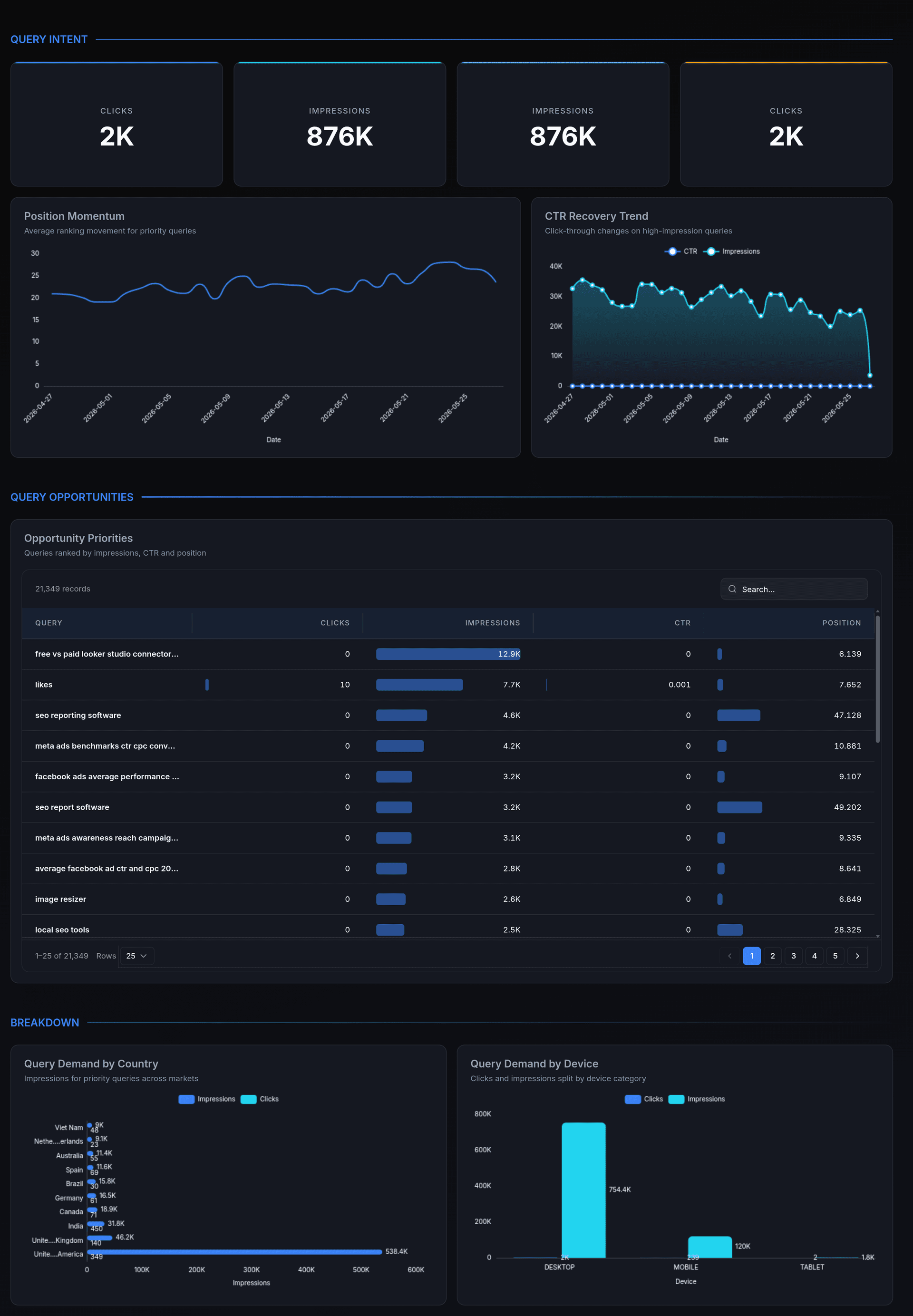Click the MOBILE 120K impressions bar
Viewport: 913px width, 1316px height.
pos(710,1248)
